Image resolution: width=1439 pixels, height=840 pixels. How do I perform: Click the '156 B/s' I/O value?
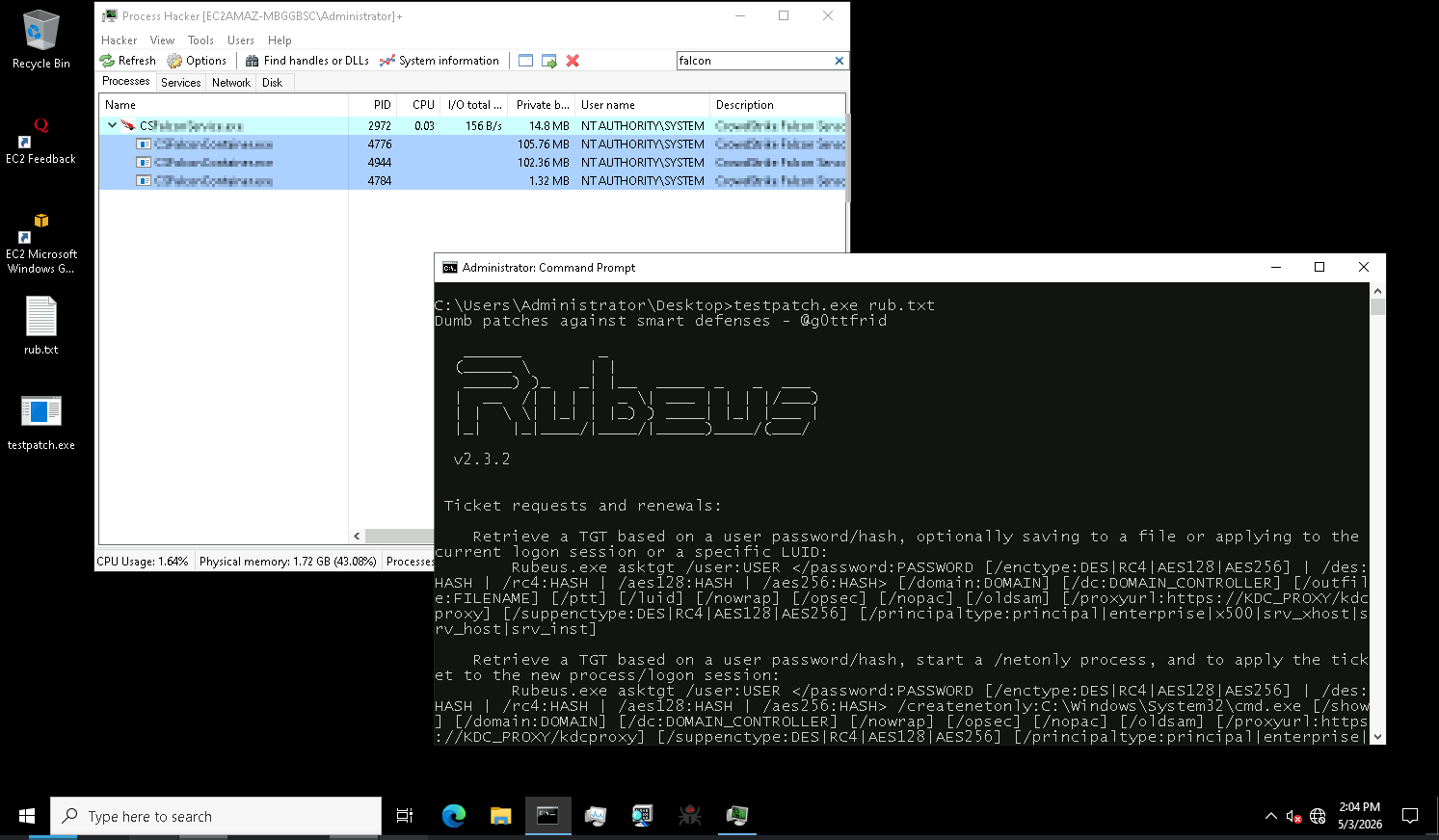484,126
